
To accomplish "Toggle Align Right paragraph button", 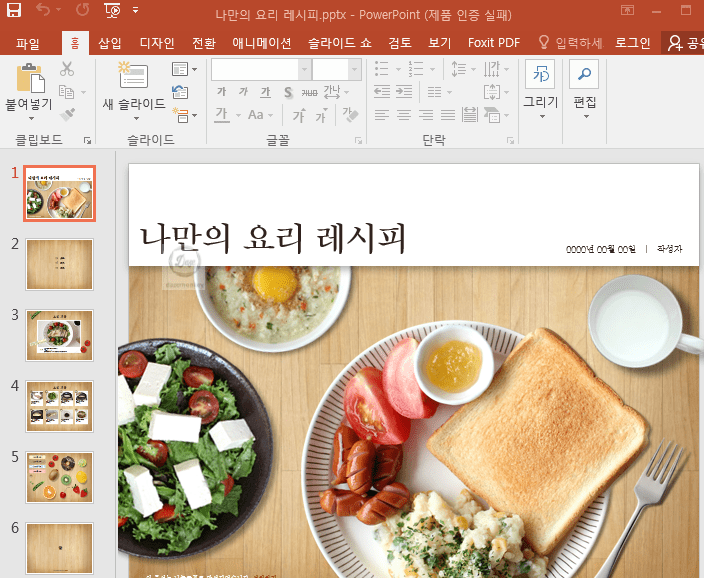I will [x=426, y=115].
